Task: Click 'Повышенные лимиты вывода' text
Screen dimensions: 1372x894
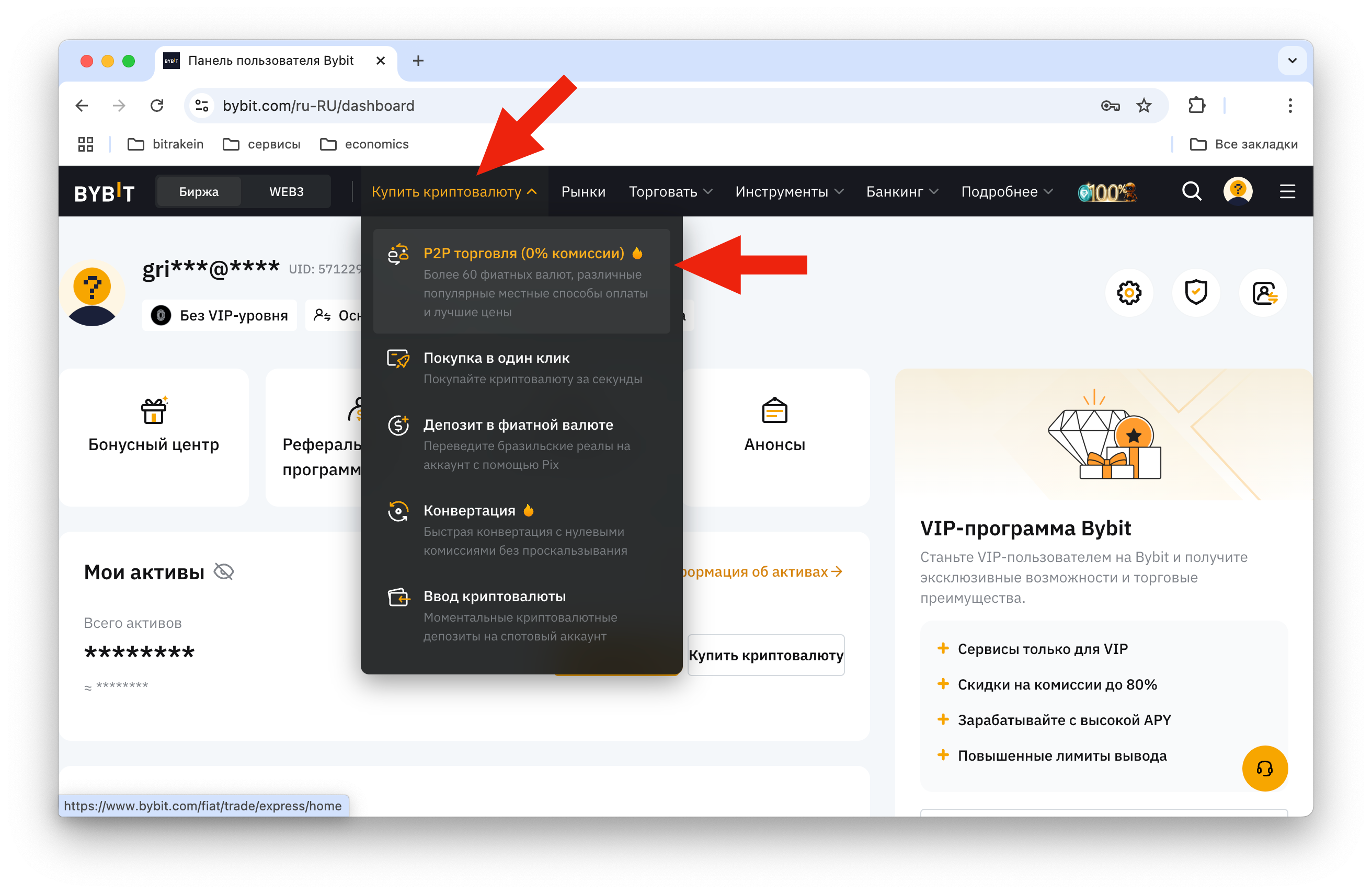Action: pyautogui.click(x=1062, y=755)
